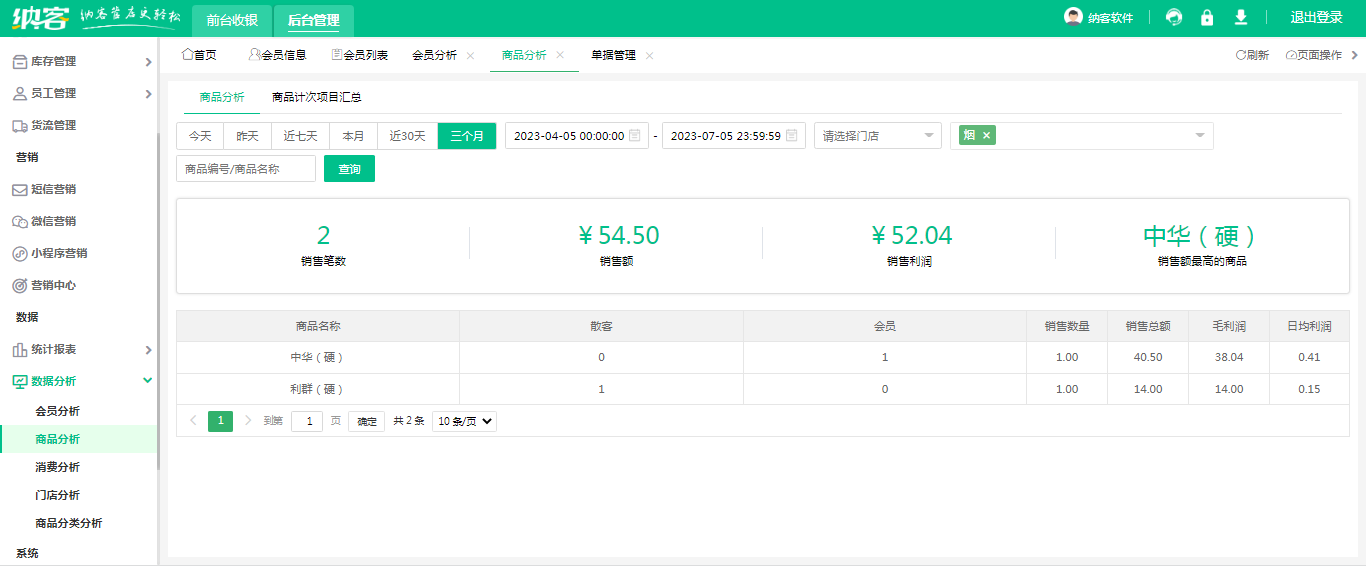
Task: Open the start date calendar picker
Action: pyautogui.click(x=634, y=136)
